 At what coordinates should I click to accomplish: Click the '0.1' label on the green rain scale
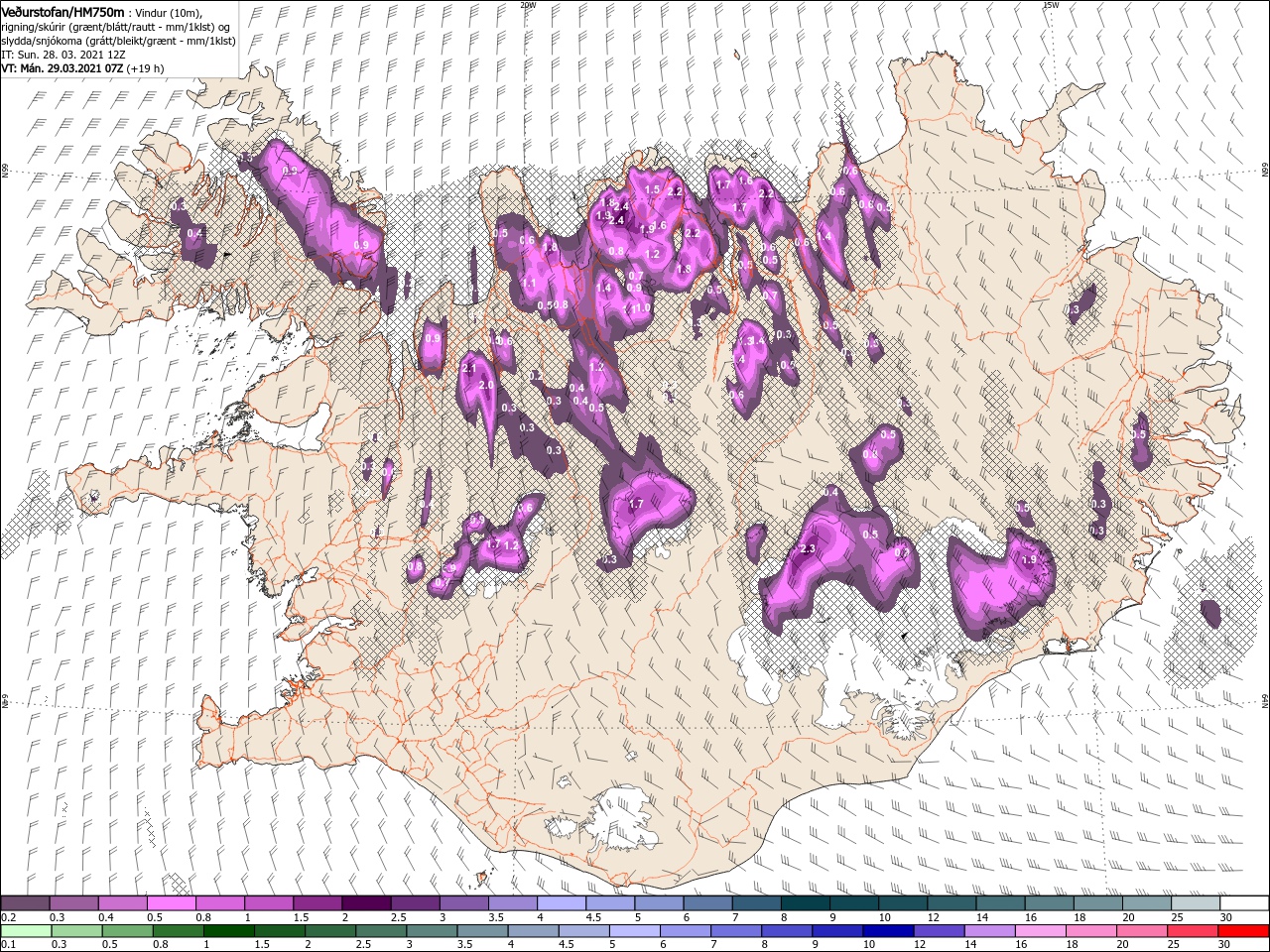pos(9,944)
